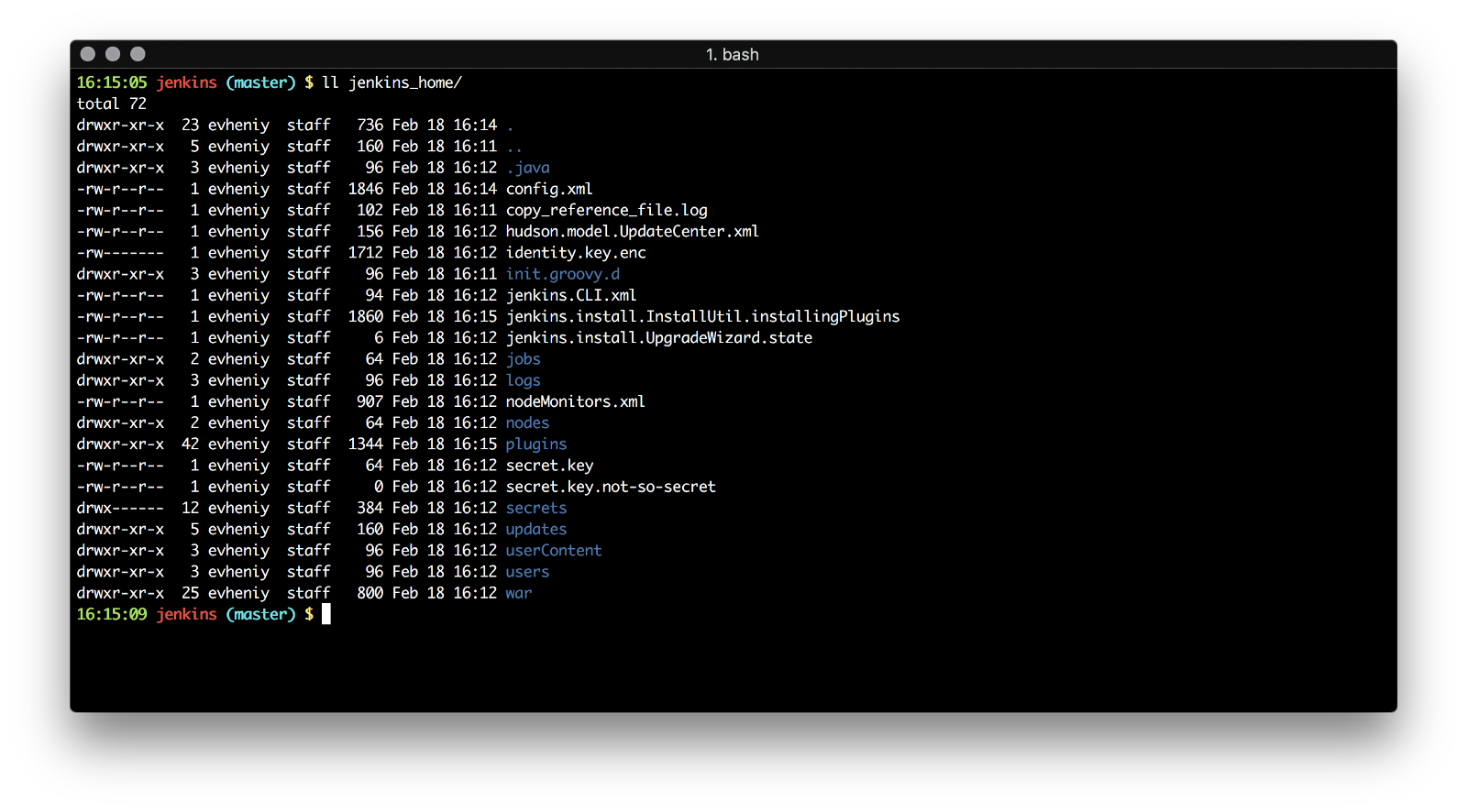The width and height of the screenshot is (1467, 812).
Task: Click the identity.key.enc file name
Action: click(576, 253)
